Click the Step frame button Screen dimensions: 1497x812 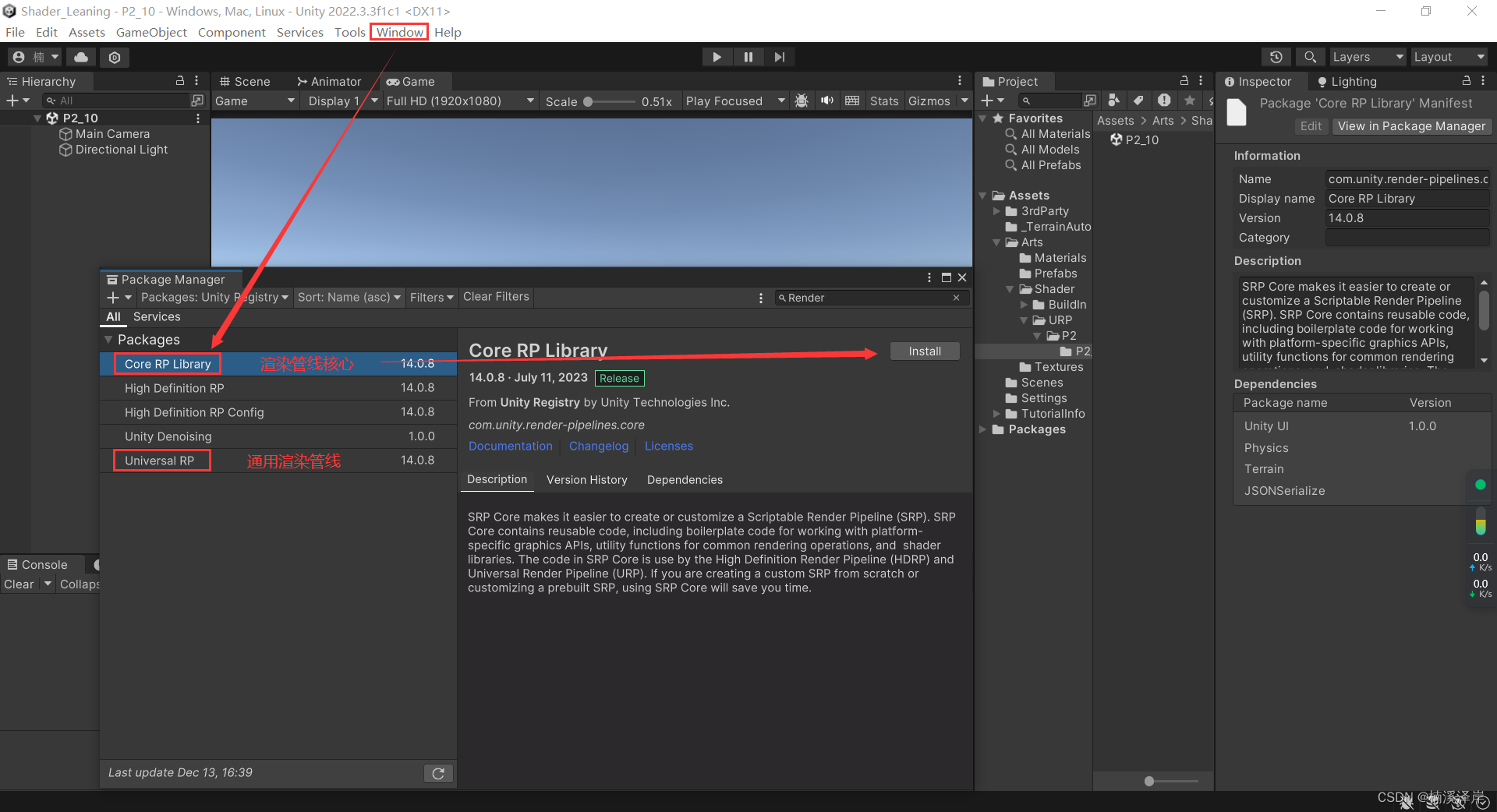tap(779, 57)
